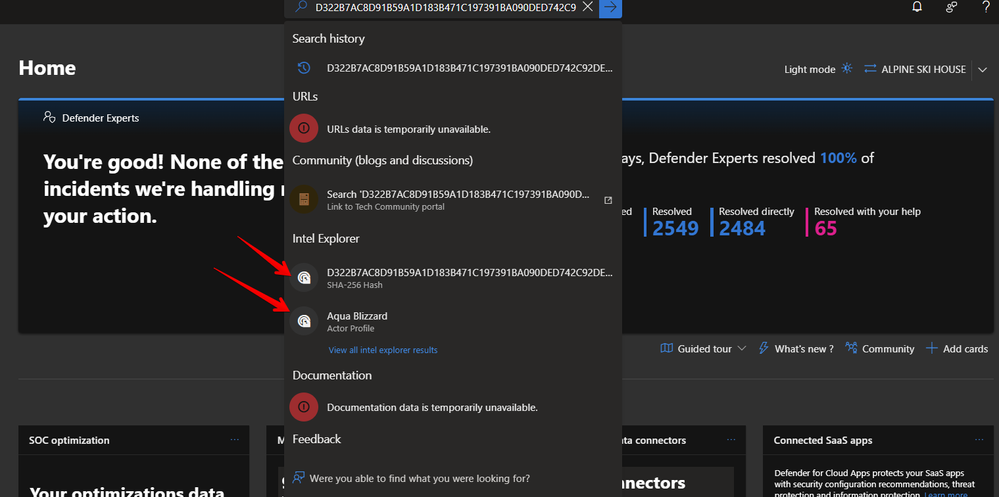Screen dimensions: 999x497
Task: Click the Resolved 2549 count
Action: pos(675,228)
